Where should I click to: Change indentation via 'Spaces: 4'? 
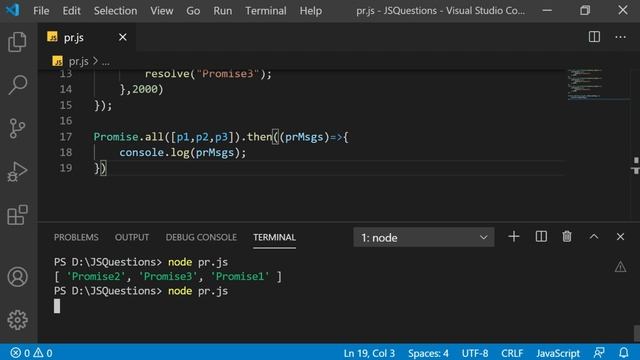point(428,353)
